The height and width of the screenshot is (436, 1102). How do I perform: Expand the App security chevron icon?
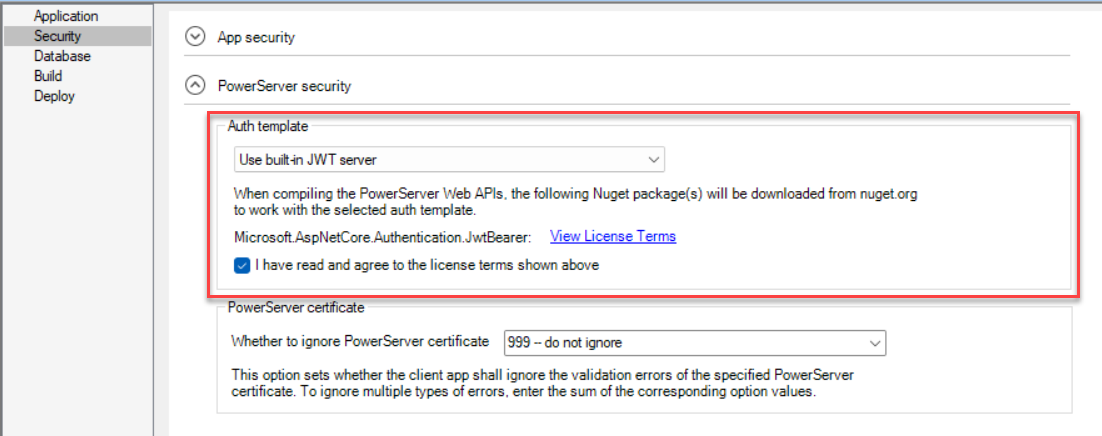(196, 37)
